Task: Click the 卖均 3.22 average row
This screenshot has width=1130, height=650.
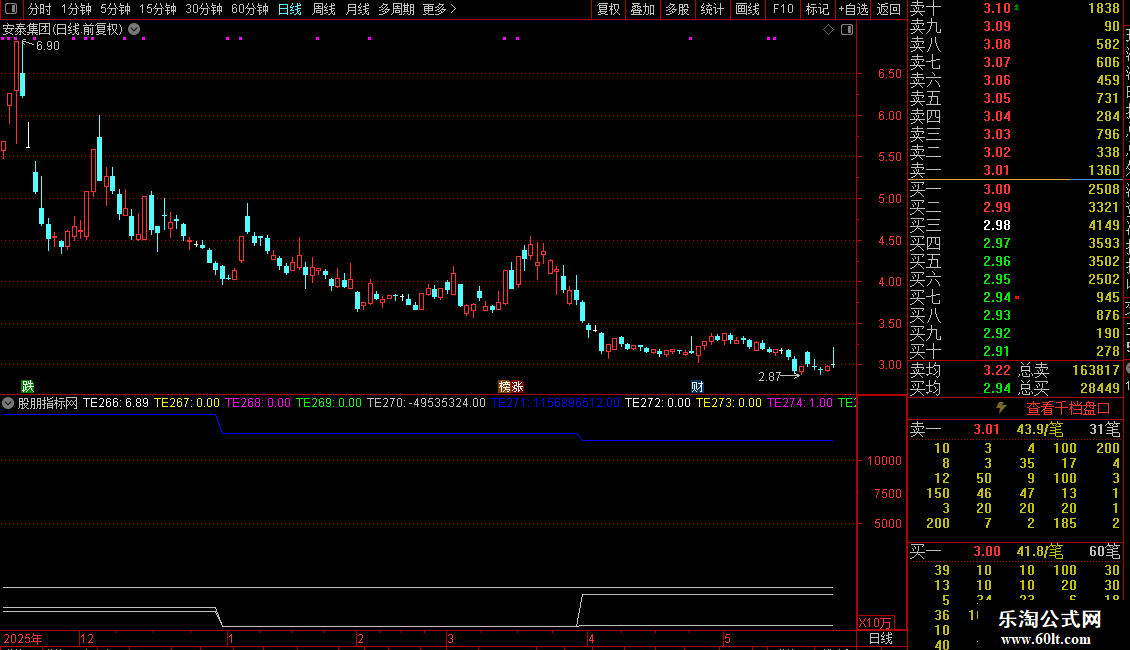Action: (960, 370)
